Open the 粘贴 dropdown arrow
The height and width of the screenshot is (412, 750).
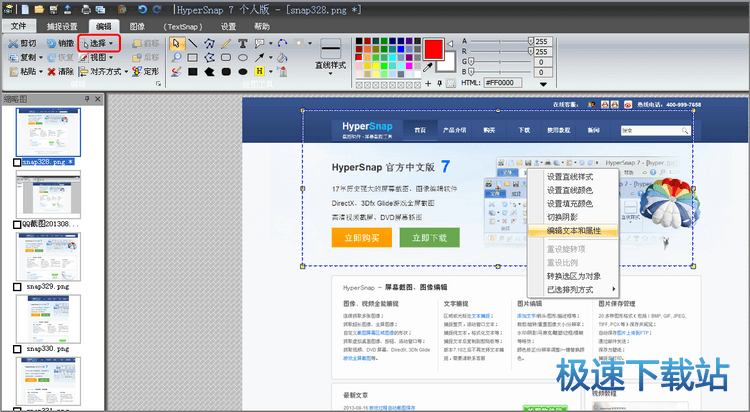point(41,71)
